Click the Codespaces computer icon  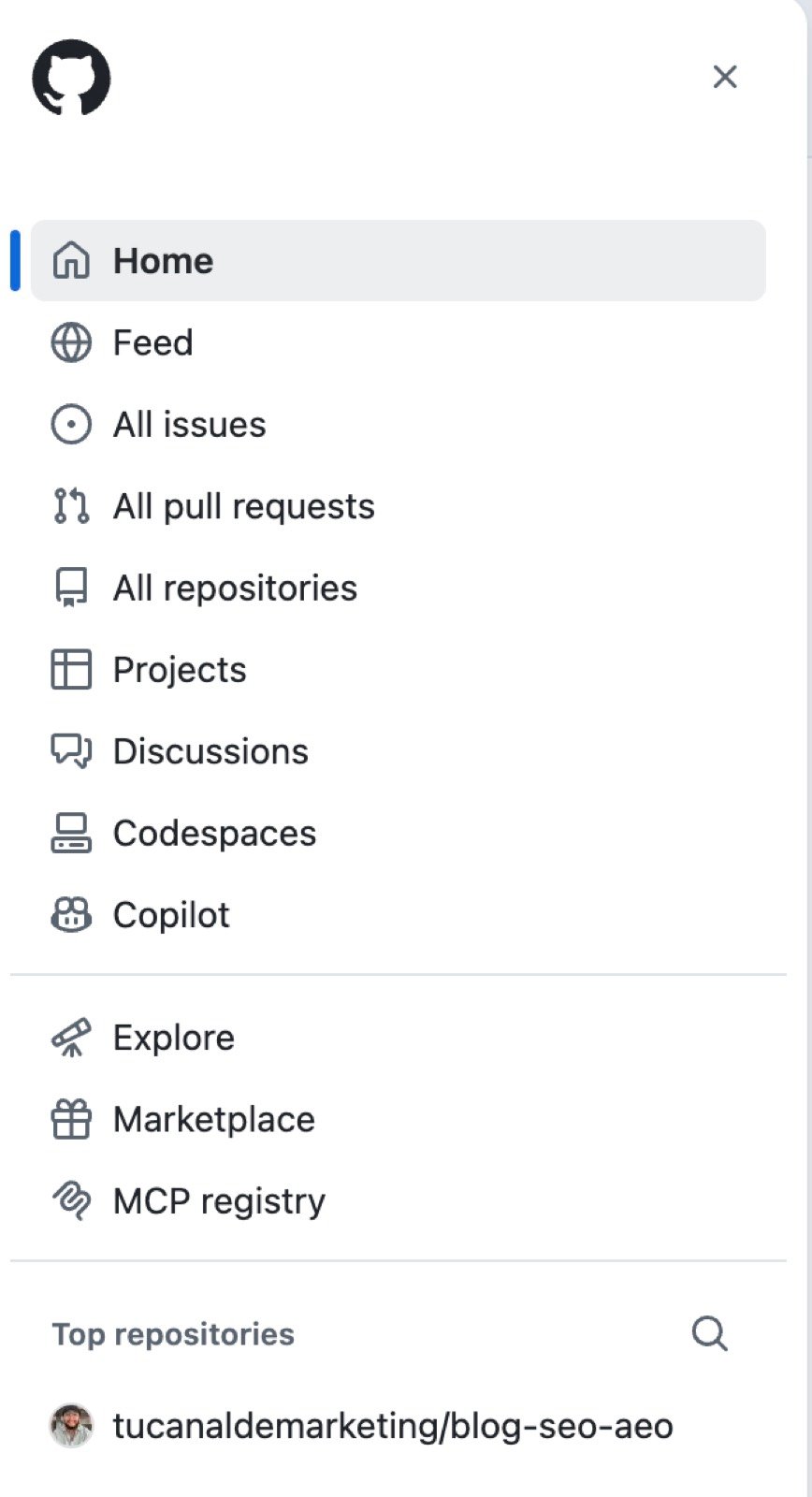point(71,833)
